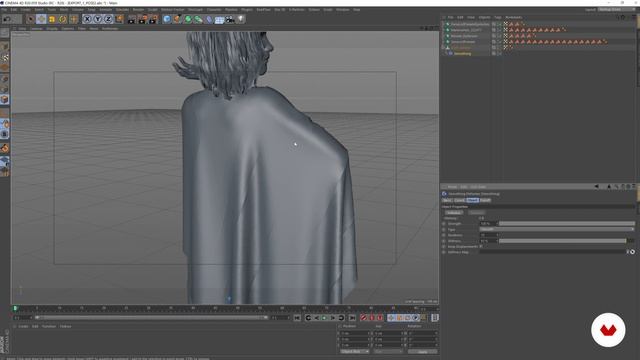Expand the fifth object row tree arrow
Screen dimensions: 640x360
click(443, 48)
